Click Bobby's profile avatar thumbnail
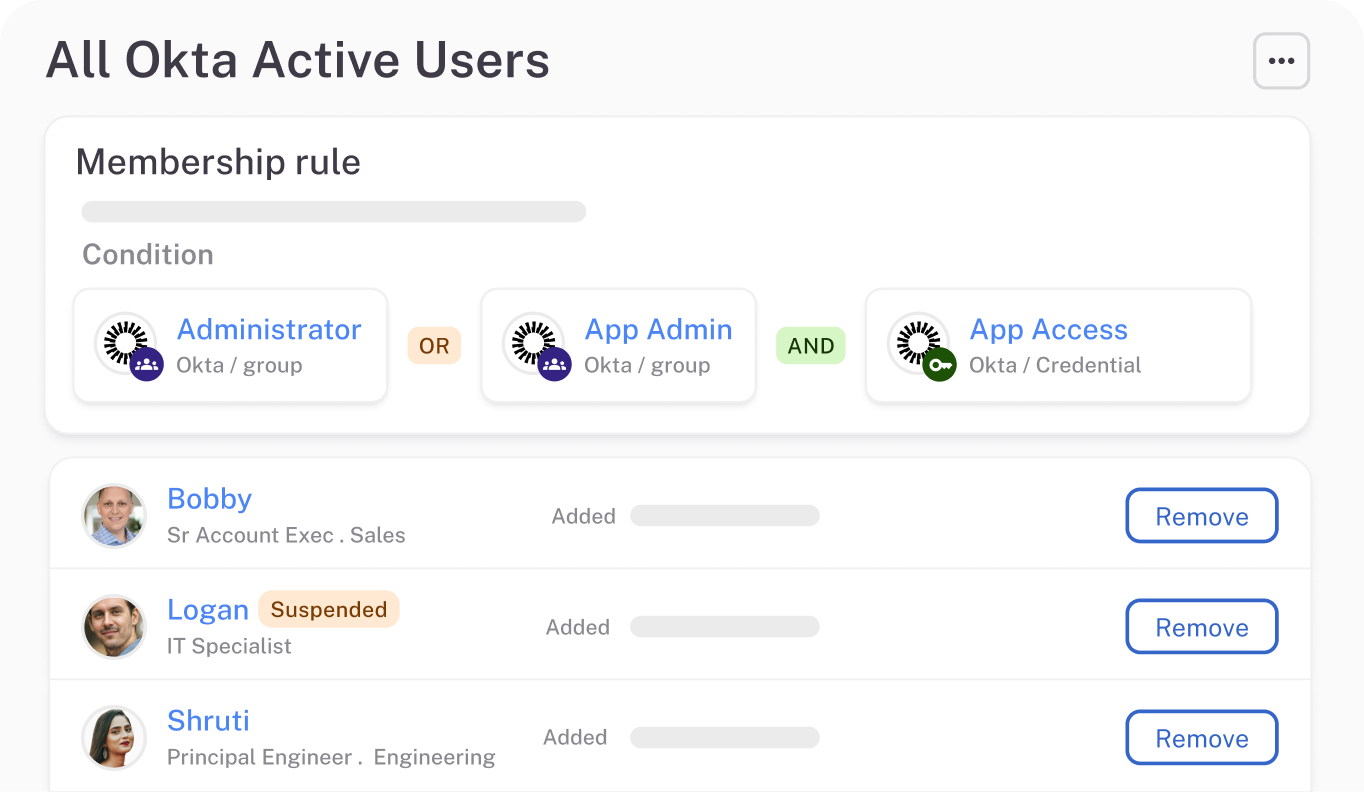Viewport: 1364px width, 792px height. pyautogui.click(x=113, y=516)
